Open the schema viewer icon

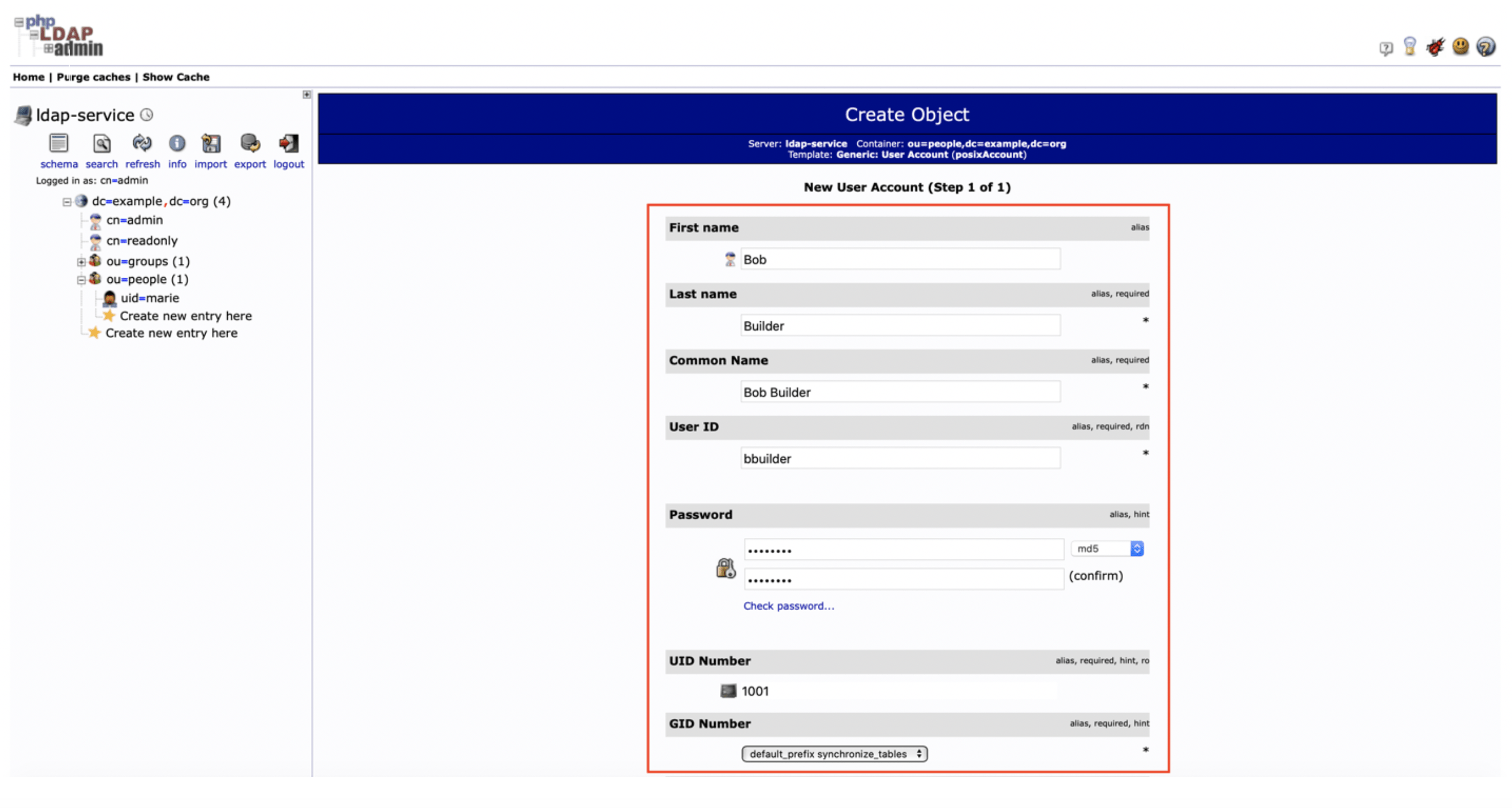[x=59, y=143]
